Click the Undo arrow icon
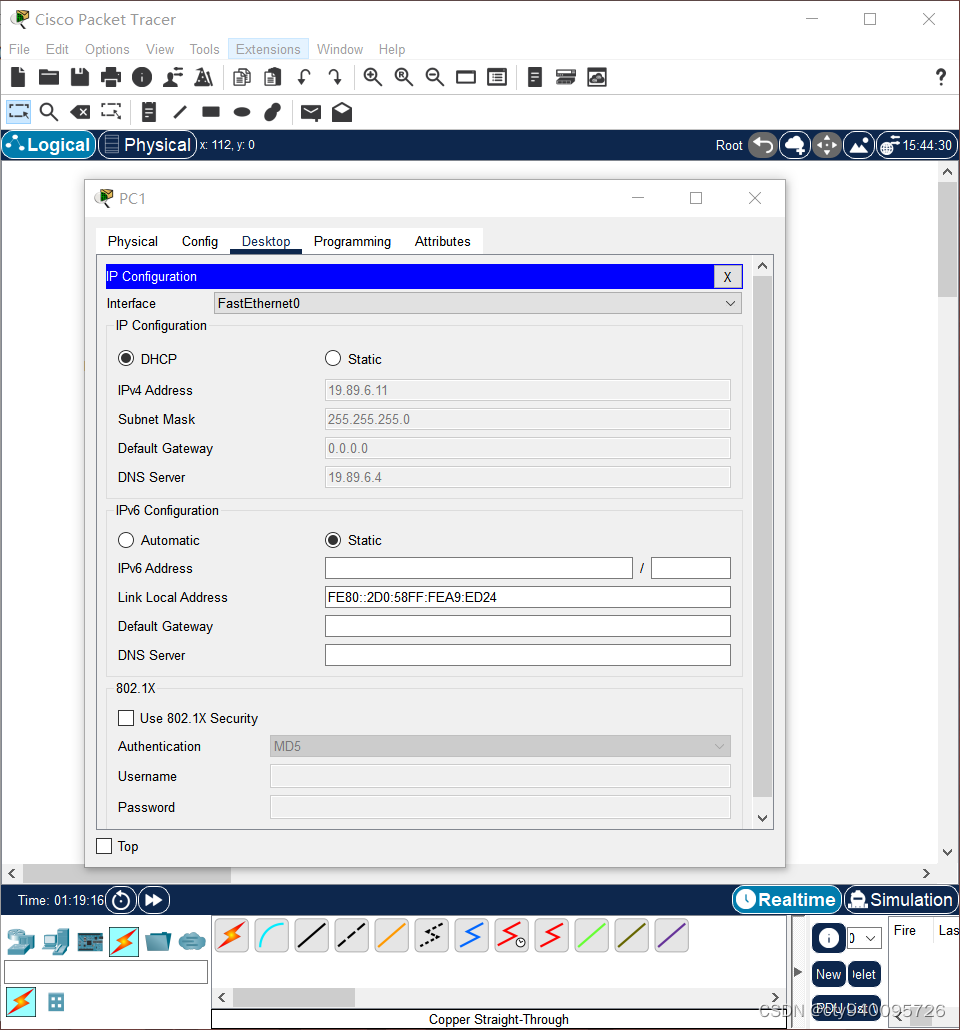 click(x=304, y=78)
